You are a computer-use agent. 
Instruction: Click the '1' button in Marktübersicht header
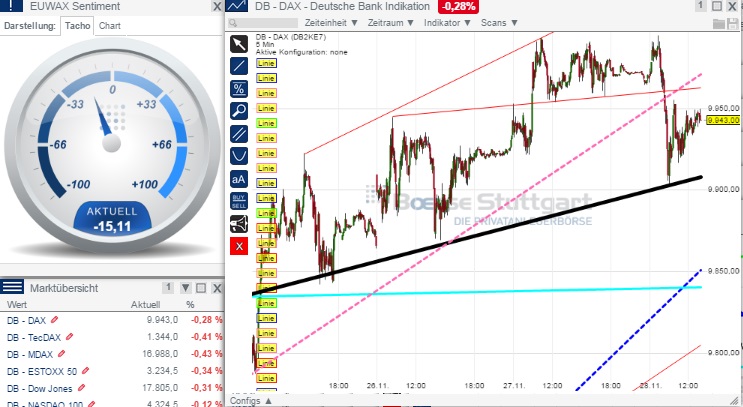click(167, 287)
